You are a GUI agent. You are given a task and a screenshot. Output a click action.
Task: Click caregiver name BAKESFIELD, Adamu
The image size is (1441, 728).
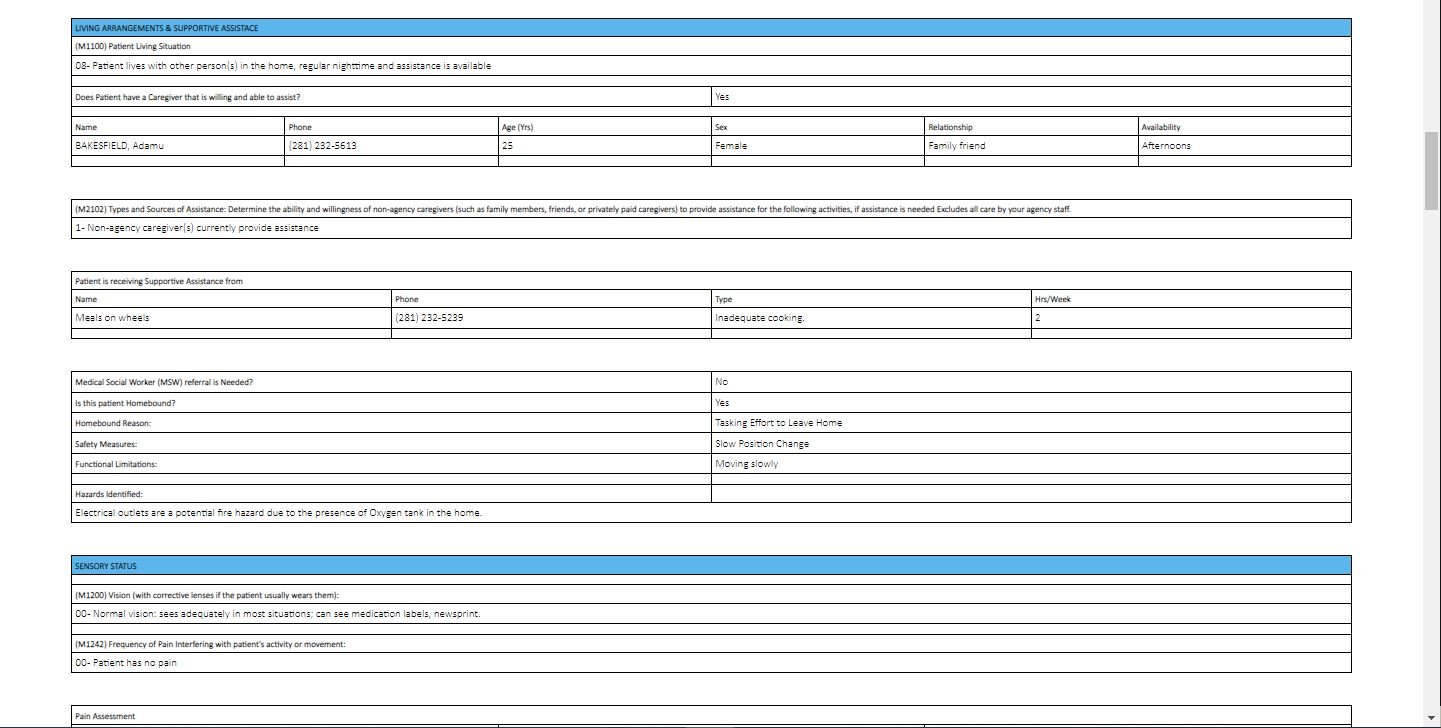[x=119, y=146]
